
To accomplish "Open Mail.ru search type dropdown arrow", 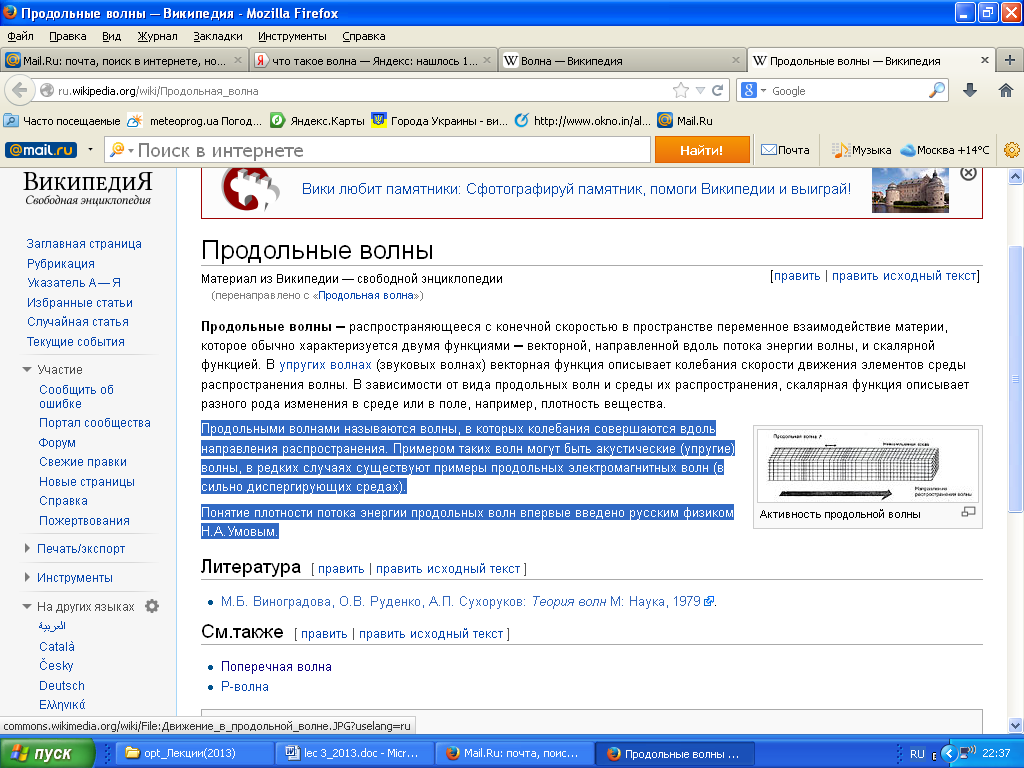I will tap(131, 151).
